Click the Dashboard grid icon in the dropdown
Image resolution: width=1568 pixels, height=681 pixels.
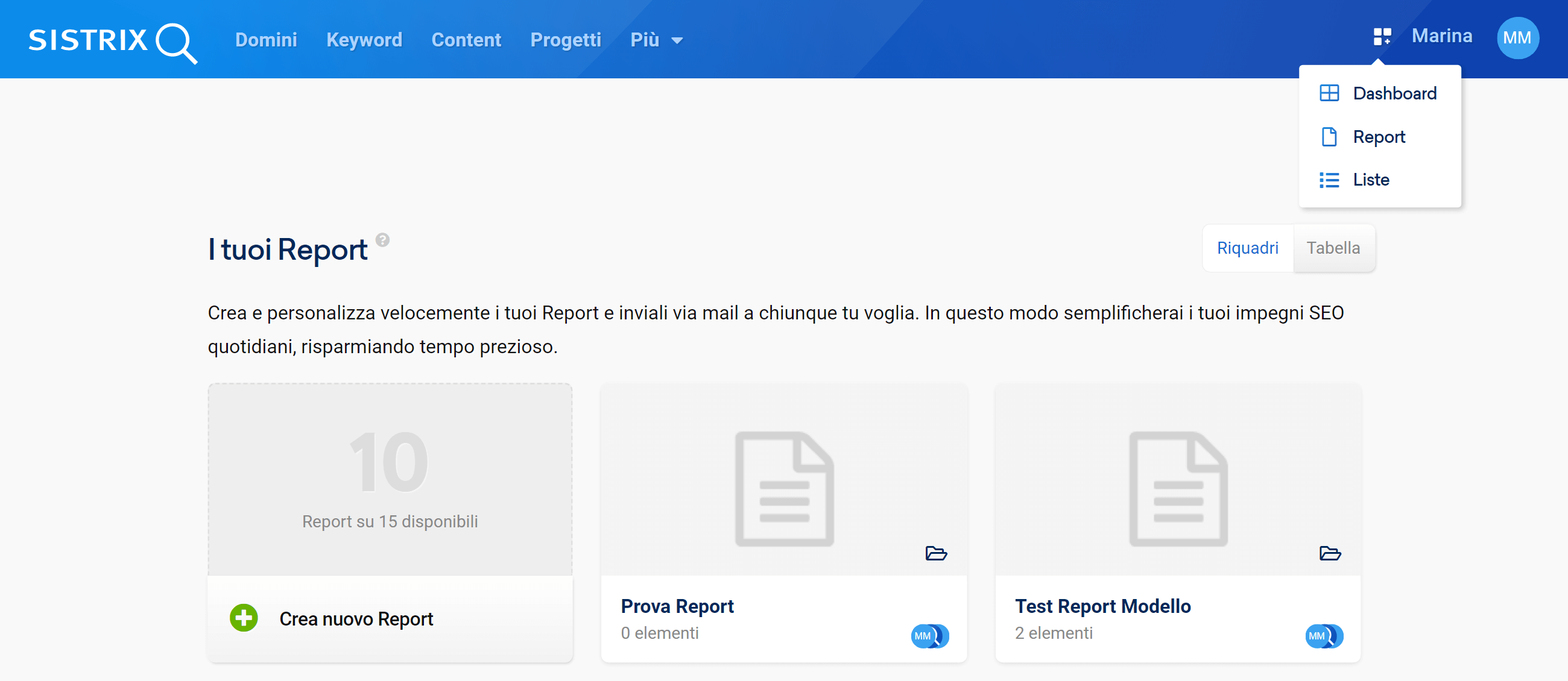coord(1329,93)
